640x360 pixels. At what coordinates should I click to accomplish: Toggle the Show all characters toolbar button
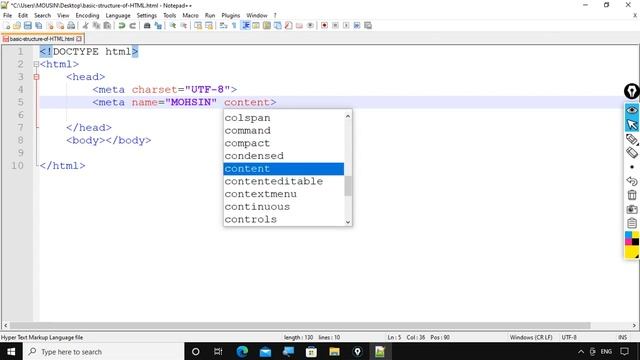point(234,25)
